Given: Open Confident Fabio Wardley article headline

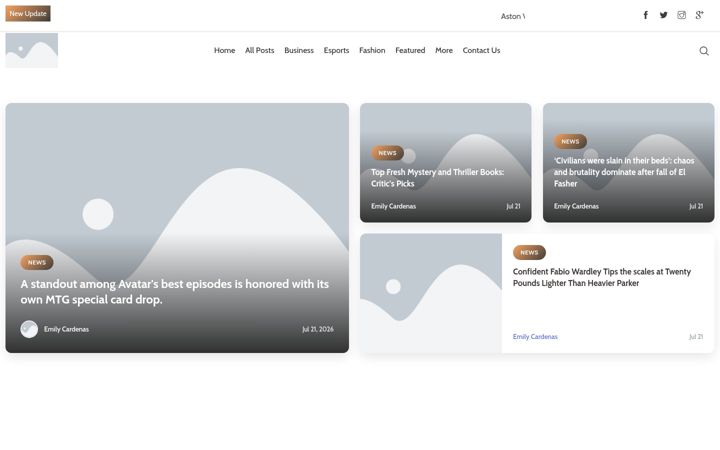Looking at the screenshot, I should [x=602, y=277].
